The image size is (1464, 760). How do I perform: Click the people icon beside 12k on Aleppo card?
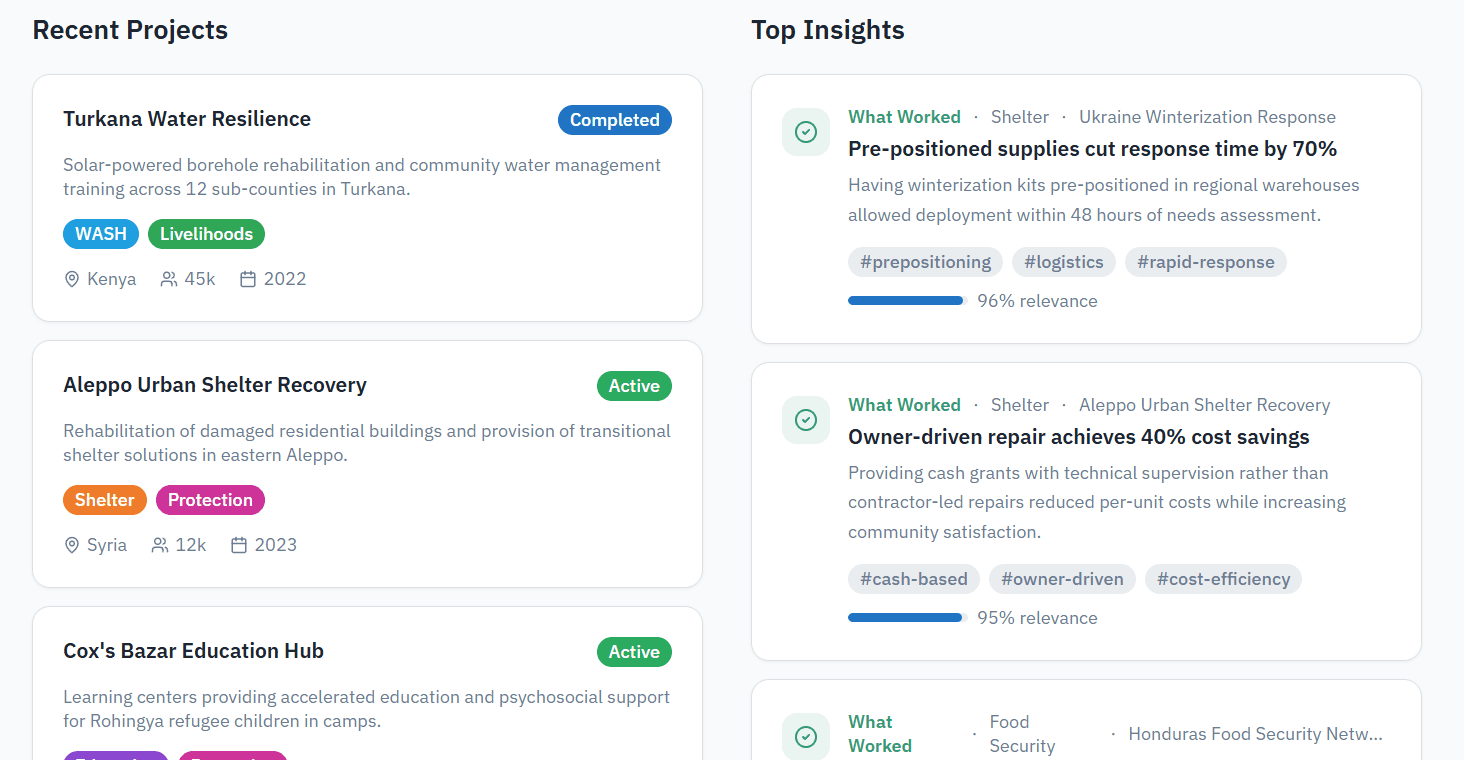(158, 545)
